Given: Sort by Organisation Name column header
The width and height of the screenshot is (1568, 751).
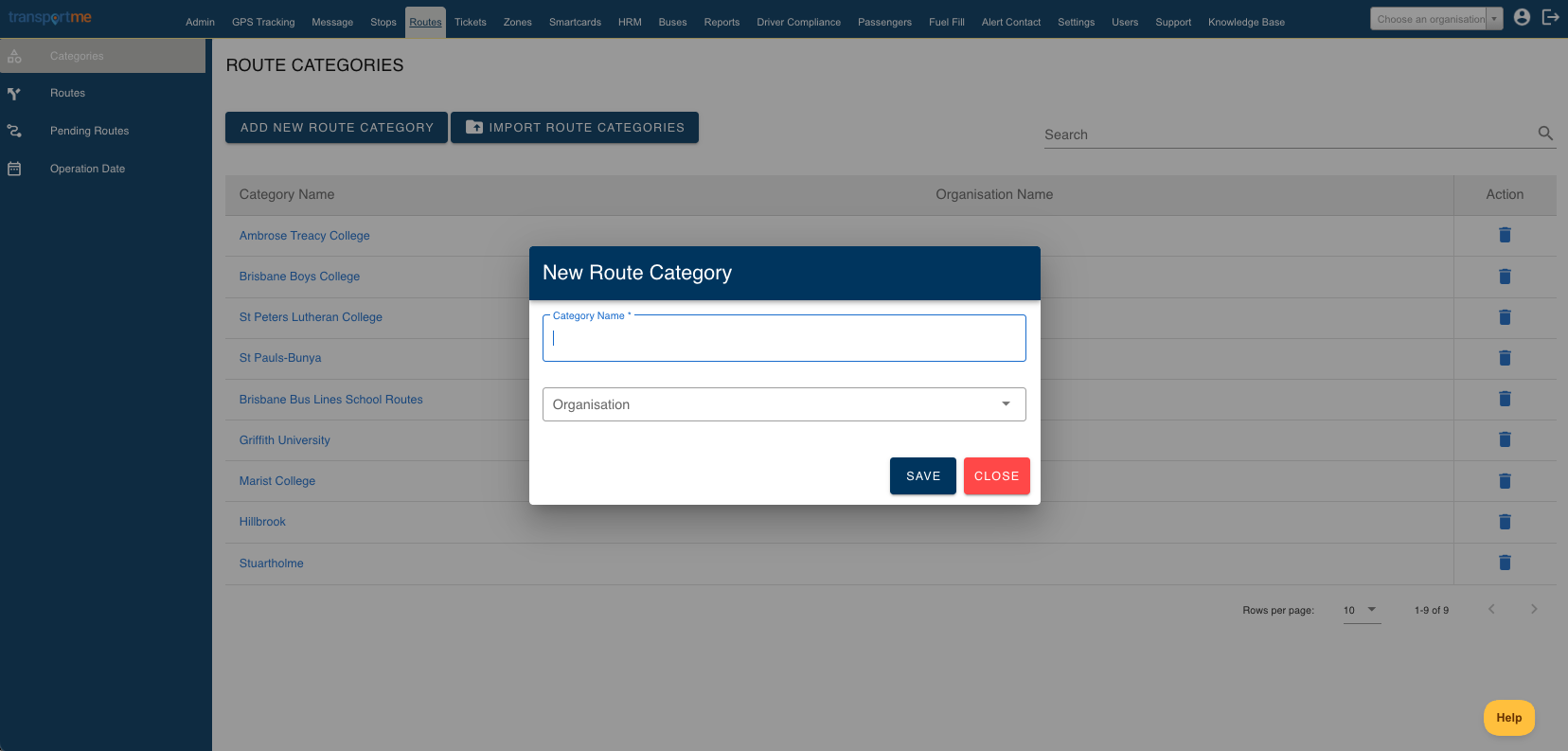Looking at the screenshot, I should (x=994, y=194).
